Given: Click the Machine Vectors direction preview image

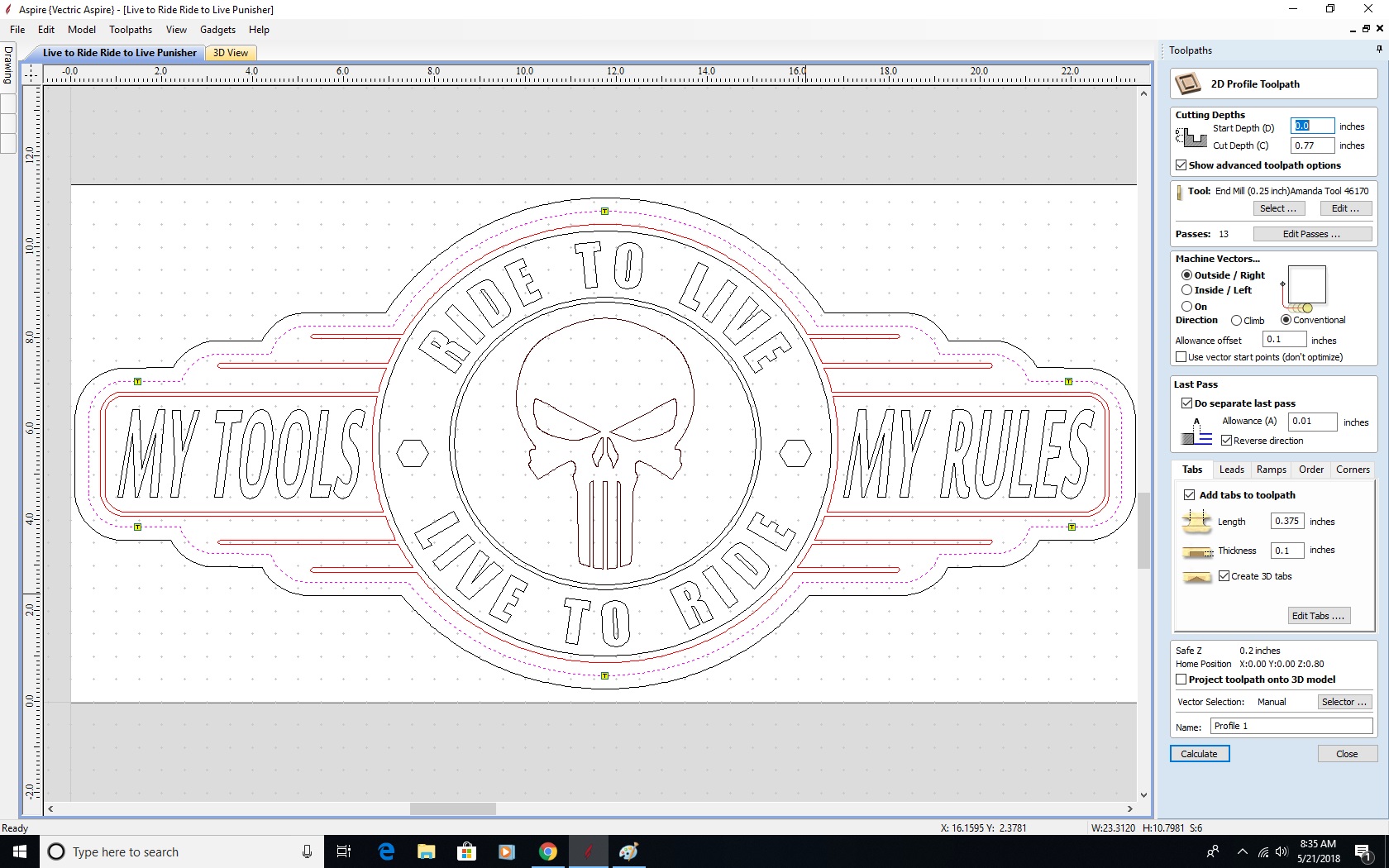Looking at the screenshot, I should (1303, 289).
